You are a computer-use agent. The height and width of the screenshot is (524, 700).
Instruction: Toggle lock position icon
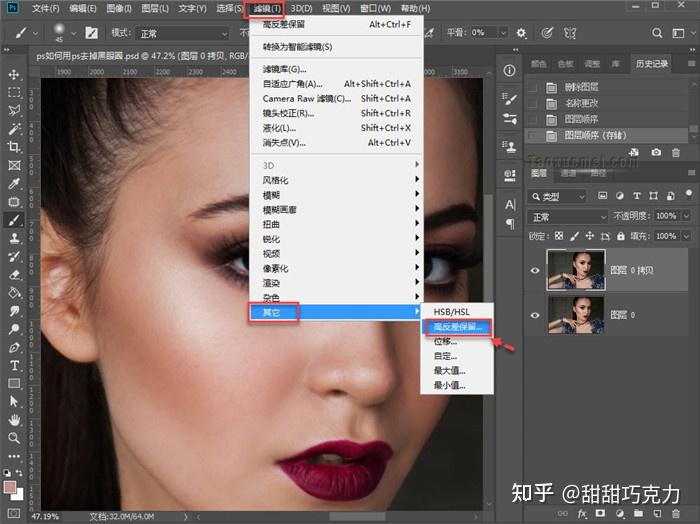click(x=590, y=236)
